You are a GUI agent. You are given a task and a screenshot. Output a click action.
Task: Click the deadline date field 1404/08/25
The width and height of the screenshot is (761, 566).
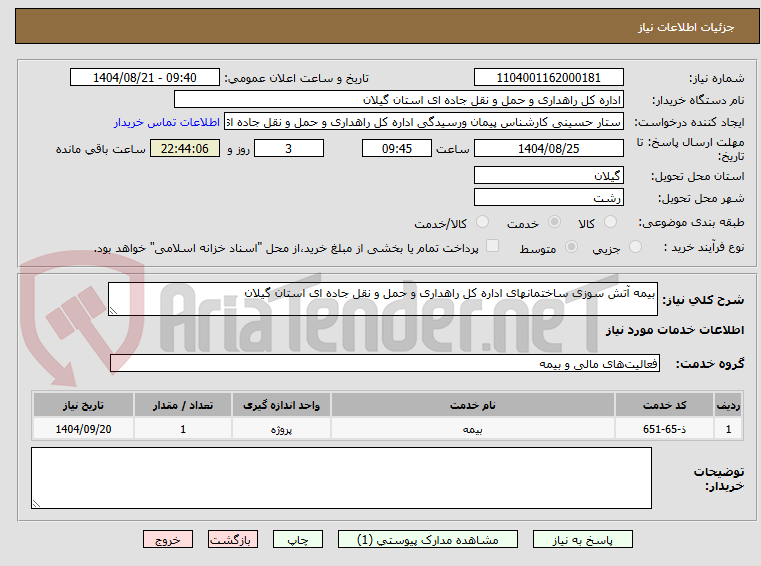pyautogui.click(x=548, y=149)
